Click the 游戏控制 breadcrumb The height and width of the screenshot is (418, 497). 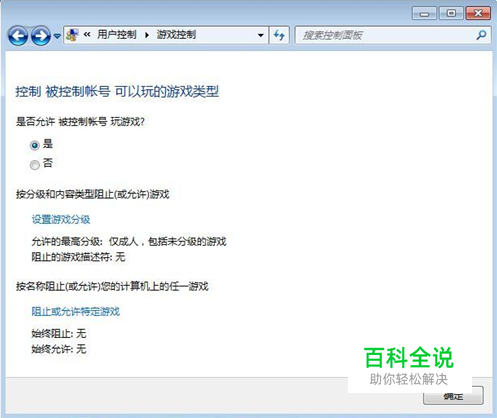[176, 34]
